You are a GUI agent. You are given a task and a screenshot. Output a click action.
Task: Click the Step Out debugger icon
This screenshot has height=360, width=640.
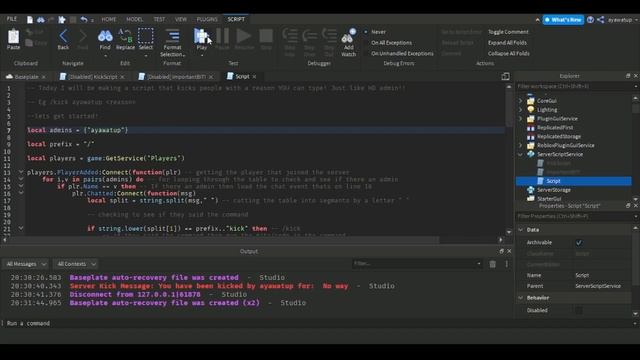[329, 37]
